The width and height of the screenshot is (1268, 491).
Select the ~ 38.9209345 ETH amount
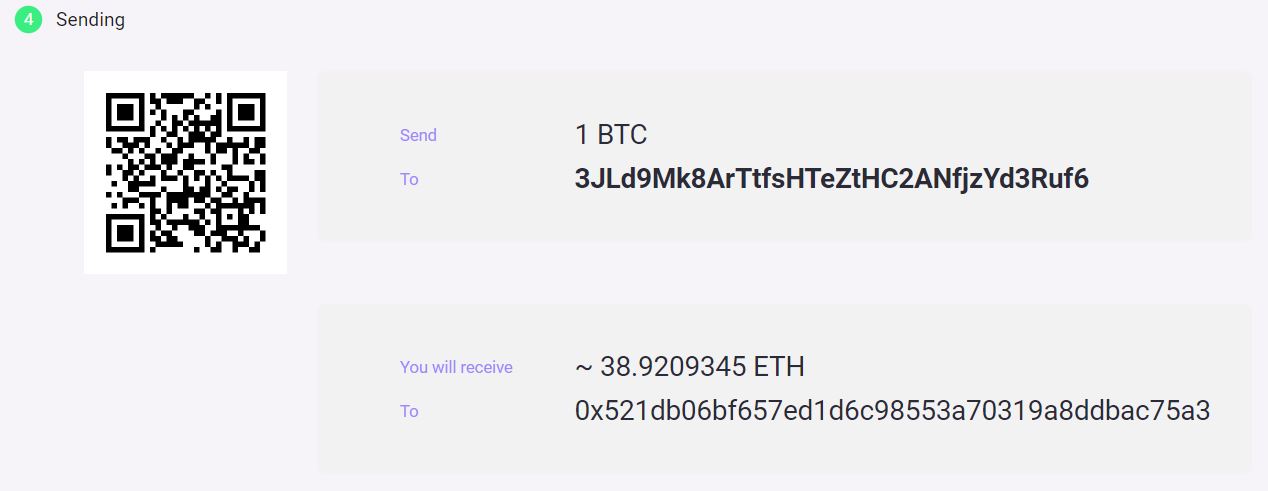click(x=689, y=367)
